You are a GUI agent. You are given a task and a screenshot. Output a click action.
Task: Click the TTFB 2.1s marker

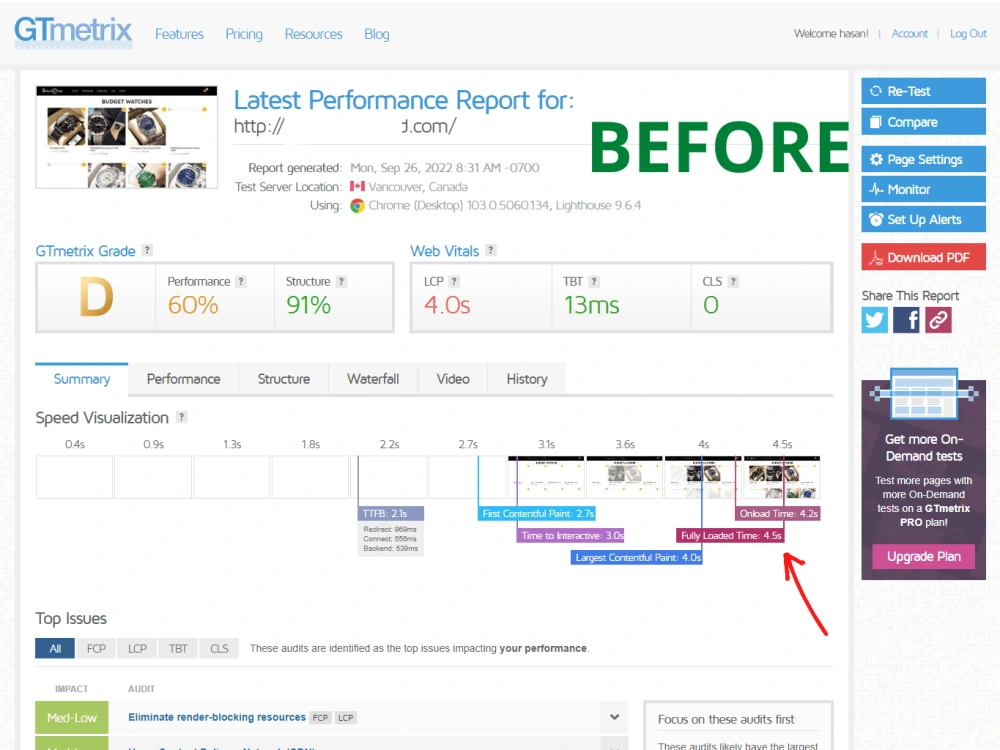tap(390, 513)
